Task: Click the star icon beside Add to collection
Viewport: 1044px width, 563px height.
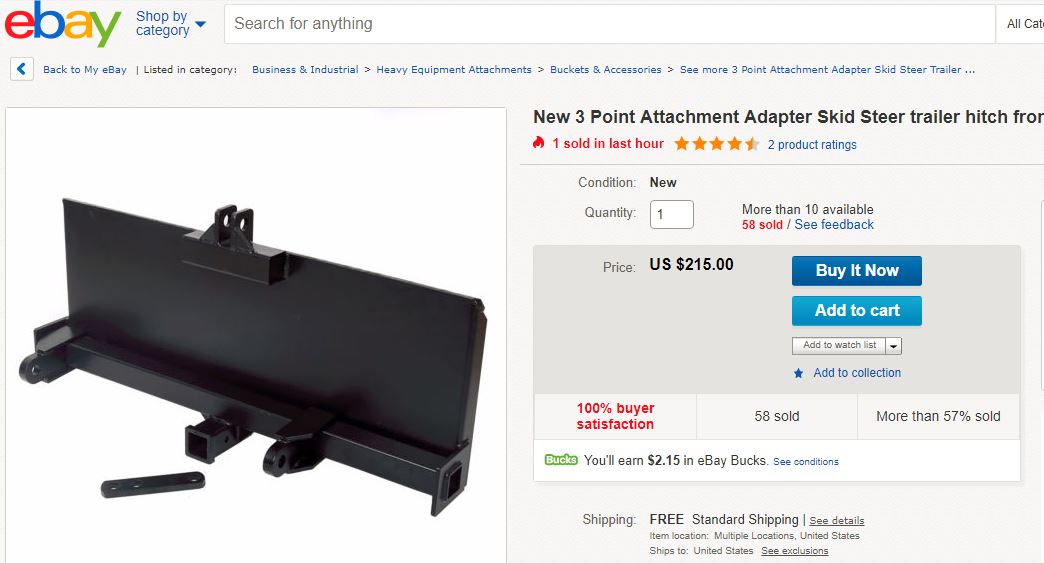Action: point(798,373)
